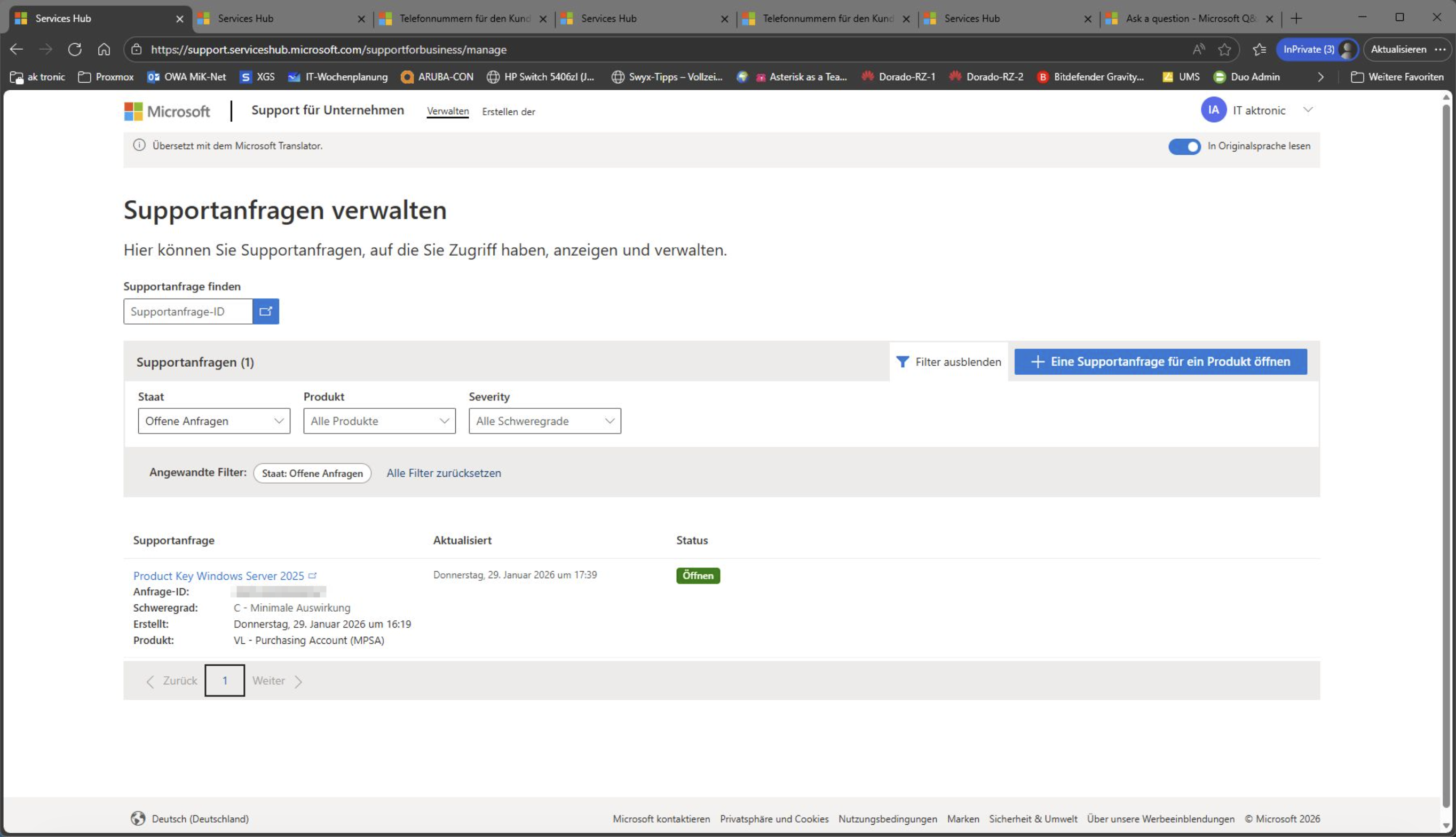Expand the IT aktronic account chevron
The height and width of the screenshot is (837, 1456).
pos(1308,110)
